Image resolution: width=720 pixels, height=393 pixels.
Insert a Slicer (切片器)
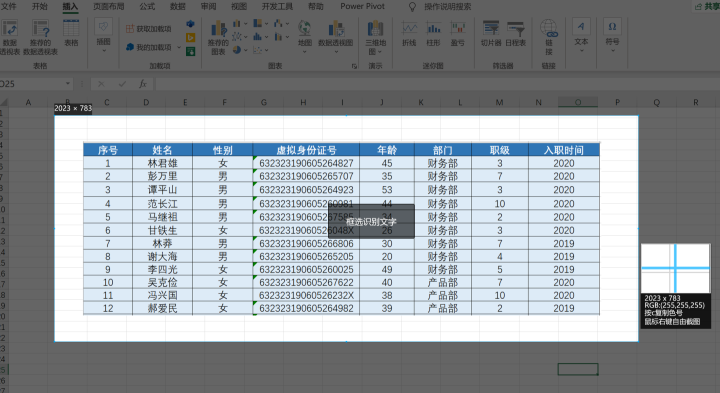click(491, 33)
